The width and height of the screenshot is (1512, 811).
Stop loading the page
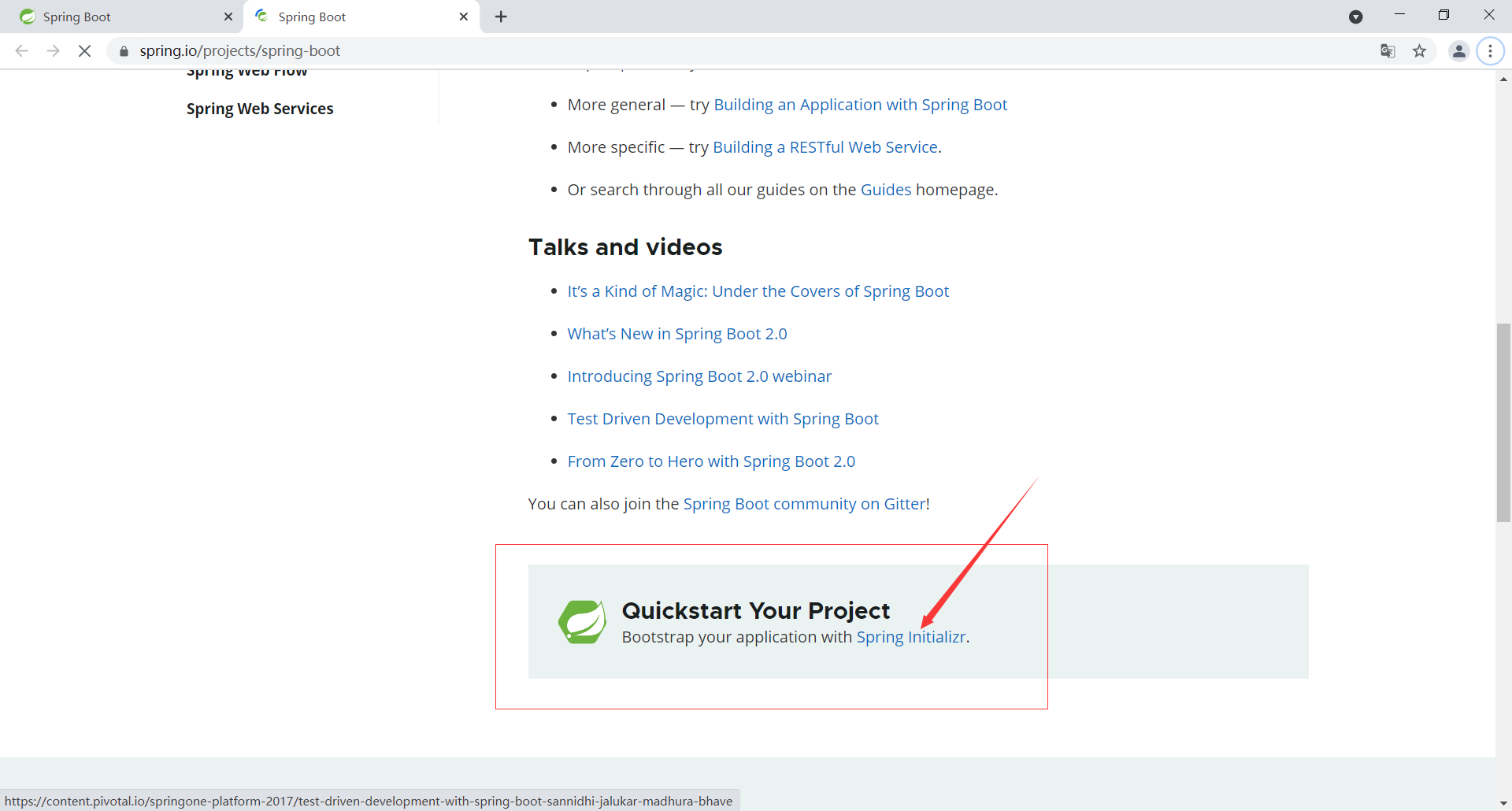84,51
